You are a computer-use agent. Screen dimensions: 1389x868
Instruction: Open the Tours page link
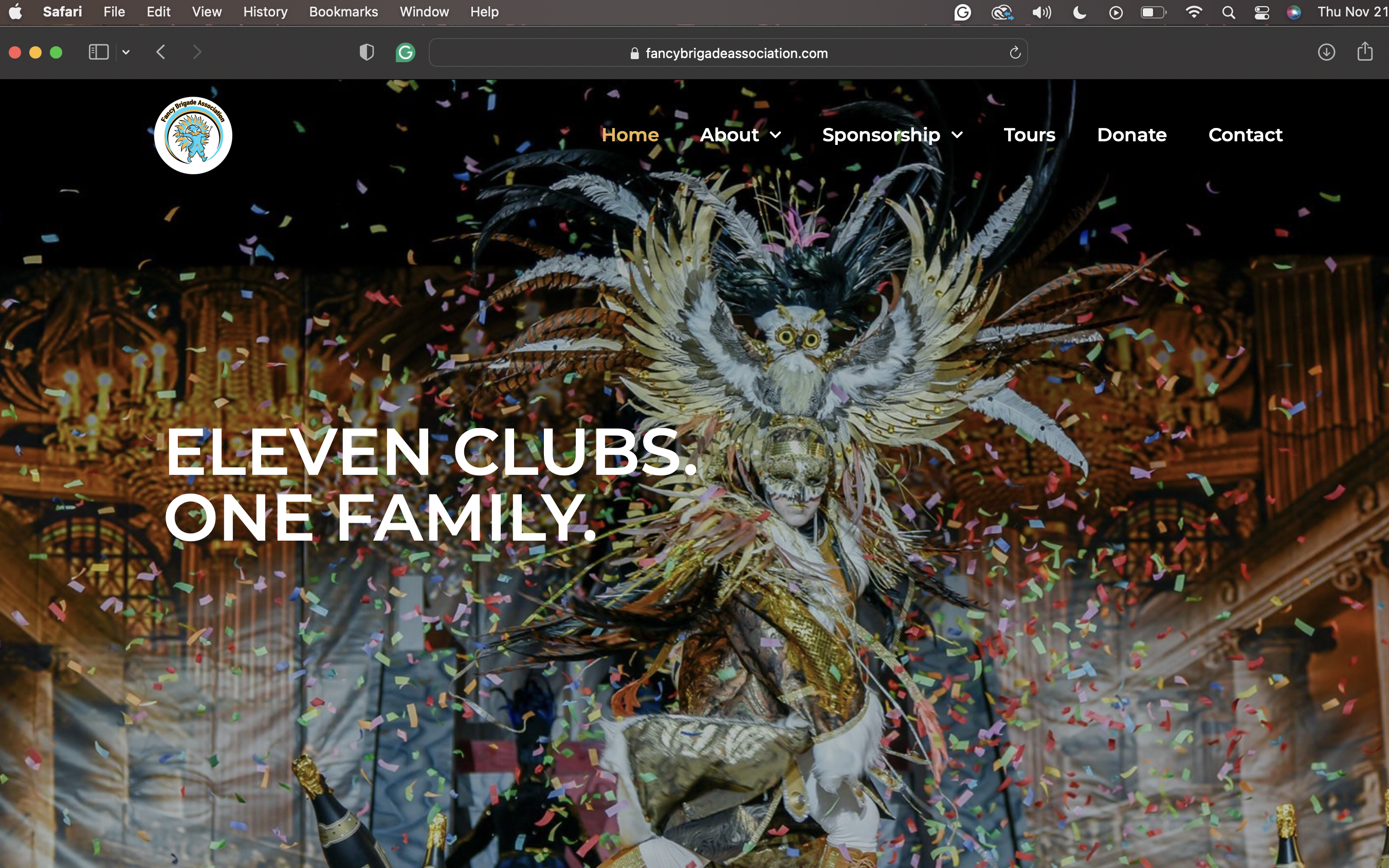[1029, 135]
